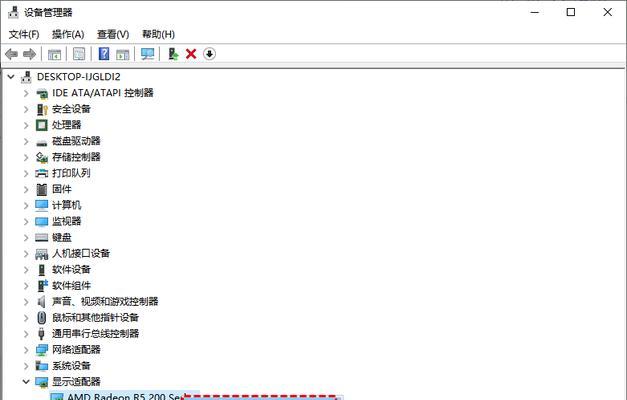
Task: Open the 帮助(H) menu
Action: tap(158, 34)
